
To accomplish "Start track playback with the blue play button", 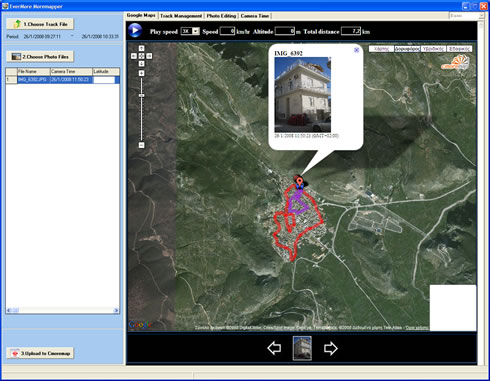I will click(135, 31).
